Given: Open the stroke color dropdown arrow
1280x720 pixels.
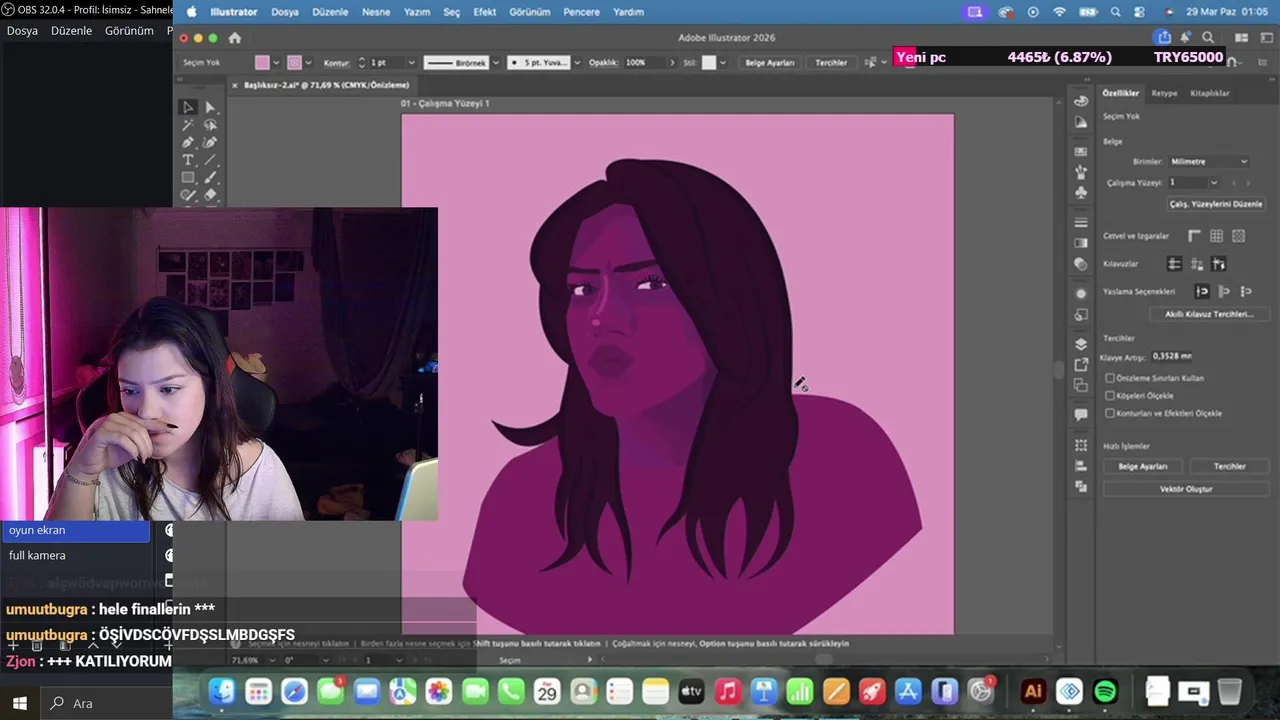Looking at the screenshot, I should (x=308, y=63).
